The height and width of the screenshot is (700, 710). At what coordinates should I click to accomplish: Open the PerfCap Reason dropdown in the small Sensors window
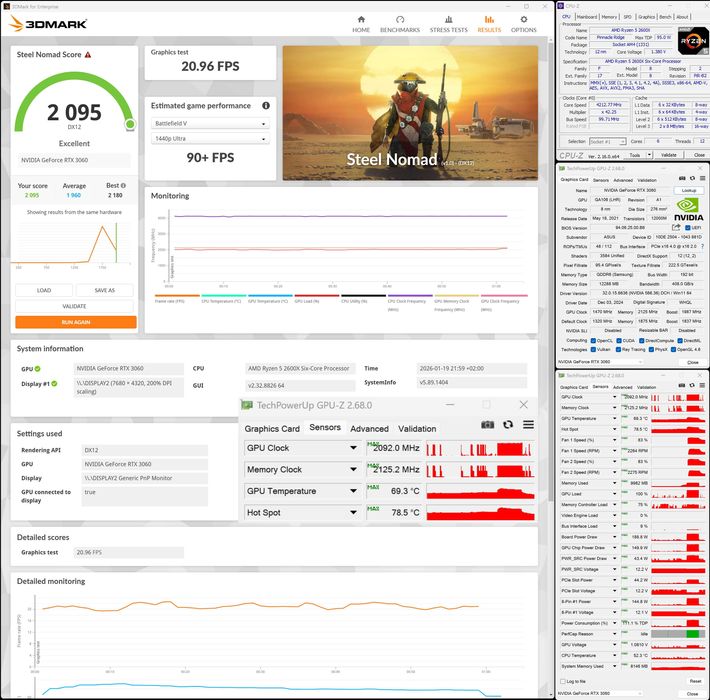click(x=614, y=634)
